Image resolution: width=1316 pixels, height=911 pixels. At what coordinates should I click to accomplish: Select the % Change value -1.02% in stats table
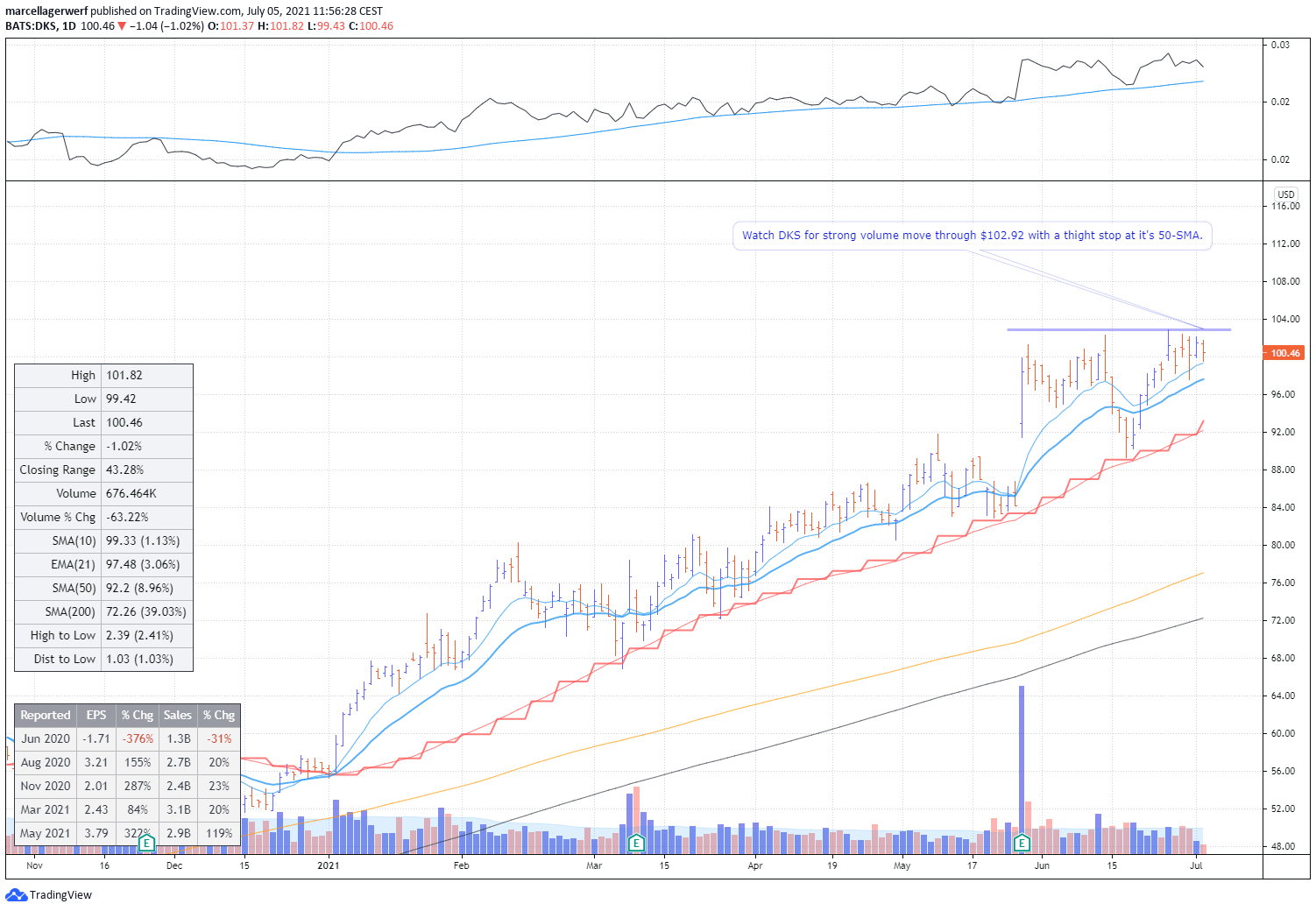[124, 446]
